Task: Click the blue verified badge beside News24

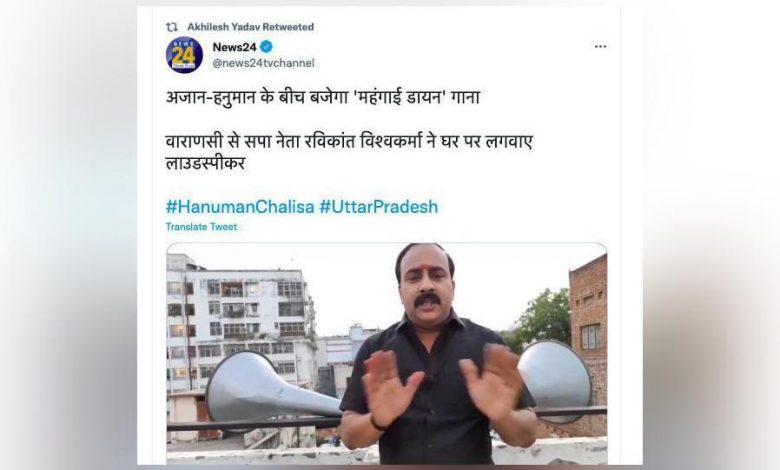Action: pyautogui.click(x=266, y=47)
